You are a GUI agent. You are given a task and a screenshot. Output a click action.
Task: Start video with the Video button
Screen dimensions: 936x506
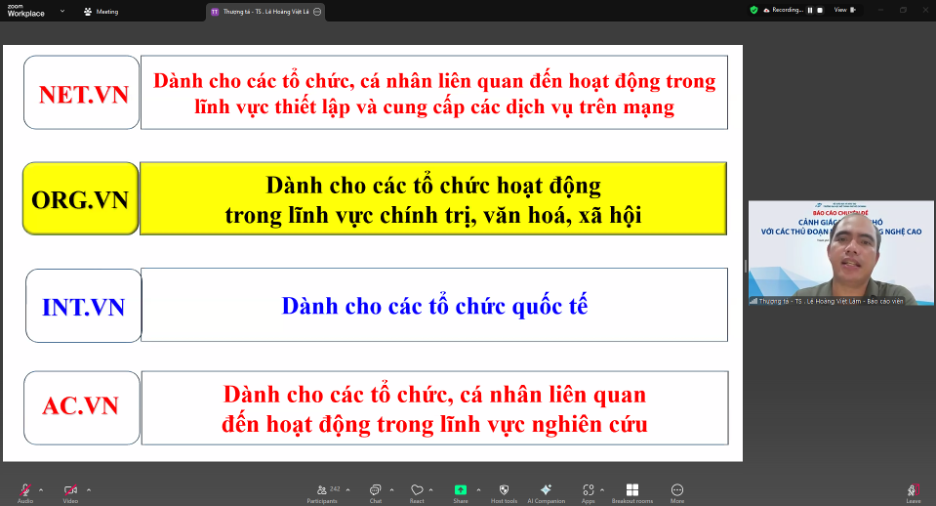[70, 490]
